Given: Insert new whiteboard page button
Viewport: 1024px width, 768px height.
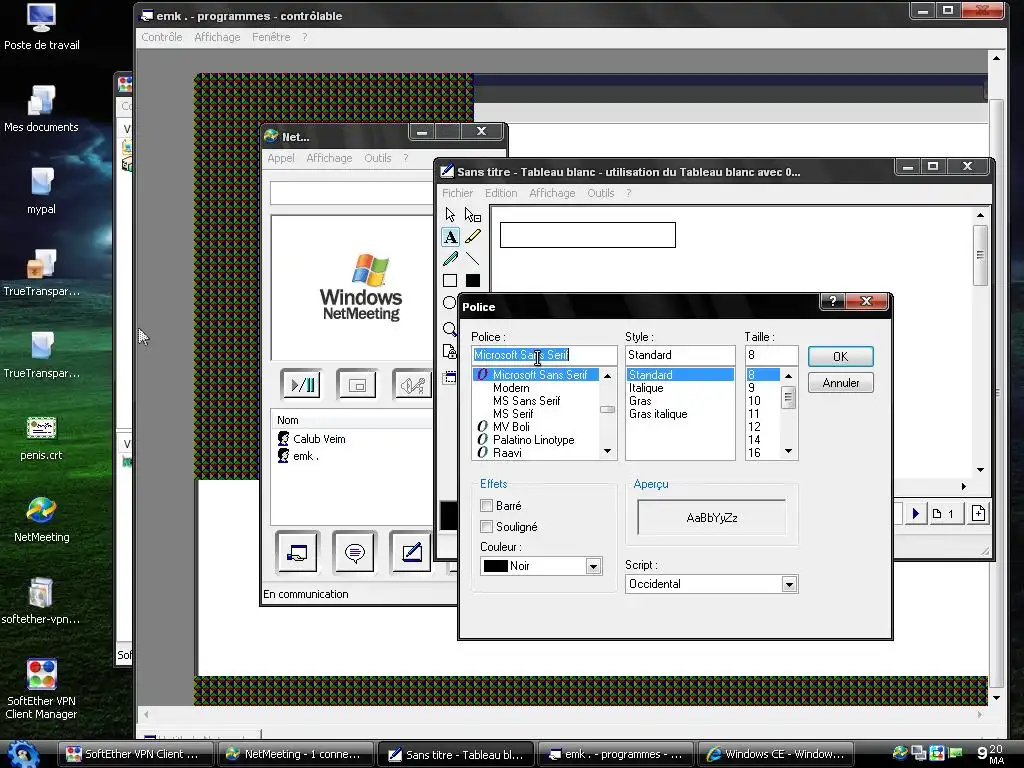Looking at the screenshot, I should coord(978,514).
